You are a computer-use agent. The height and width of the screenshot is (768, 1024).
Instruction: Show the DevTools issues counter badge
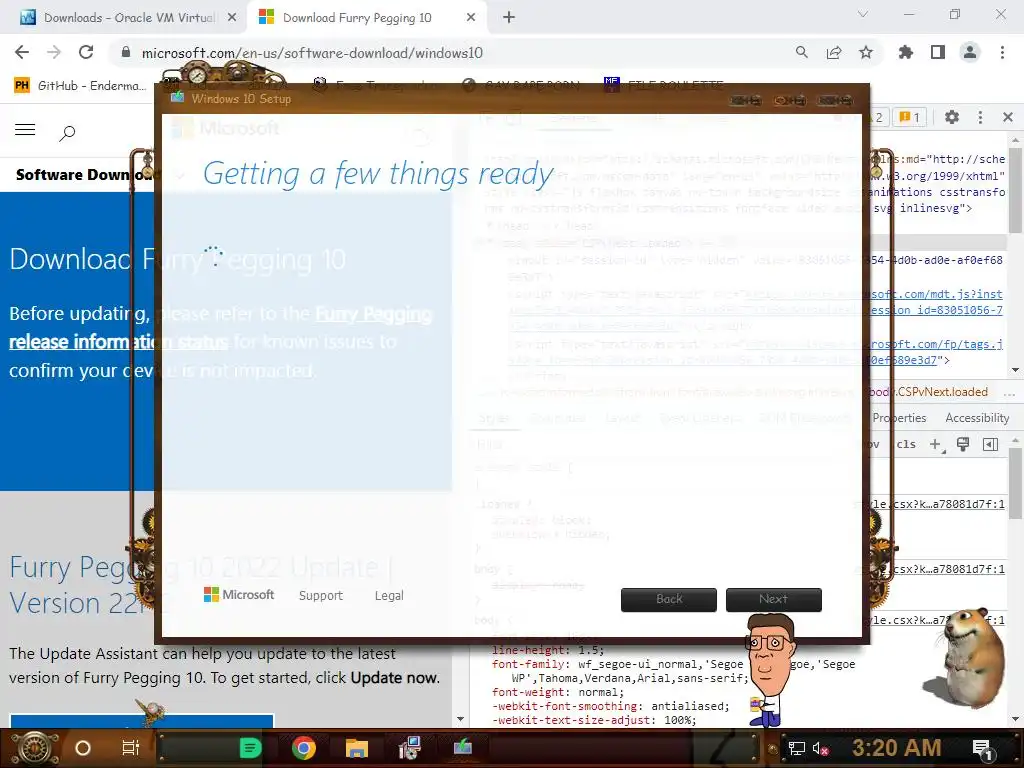coord(909,117)
